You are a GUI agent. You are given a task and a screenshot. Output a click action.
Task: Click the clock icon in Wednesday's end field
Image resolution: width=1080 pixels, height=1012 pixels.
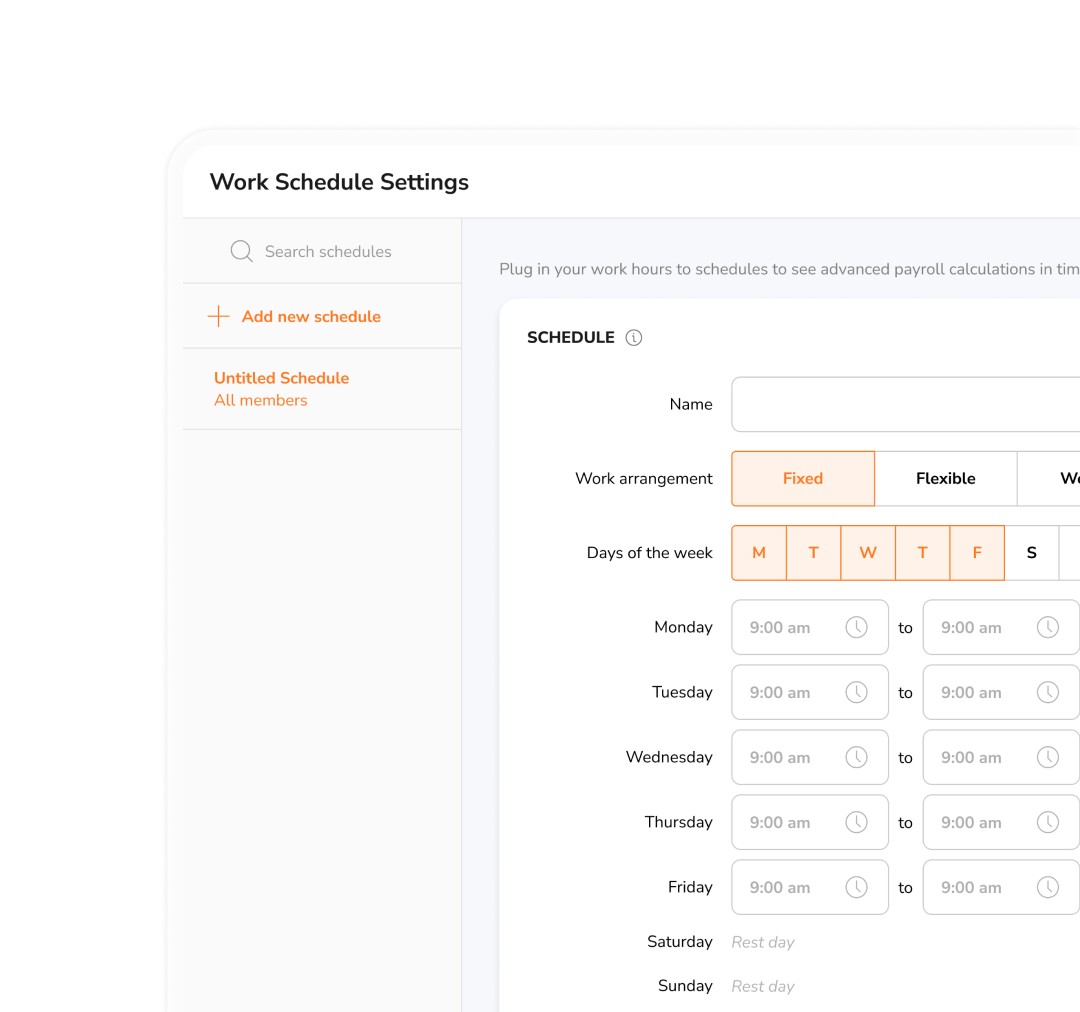[1048, 757]
